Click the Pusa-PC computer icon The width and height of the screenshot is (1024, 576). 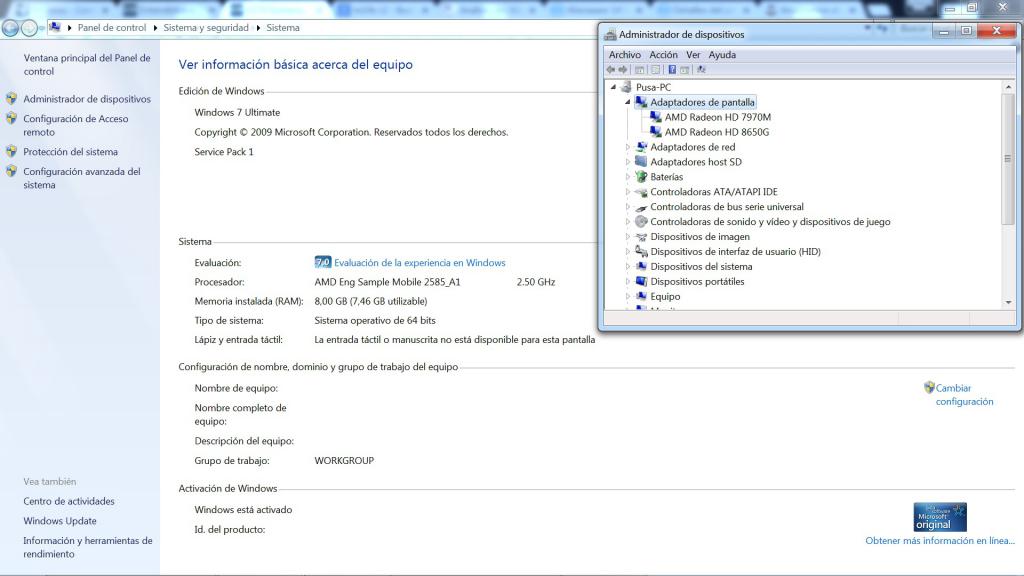(x=626, y=87)
